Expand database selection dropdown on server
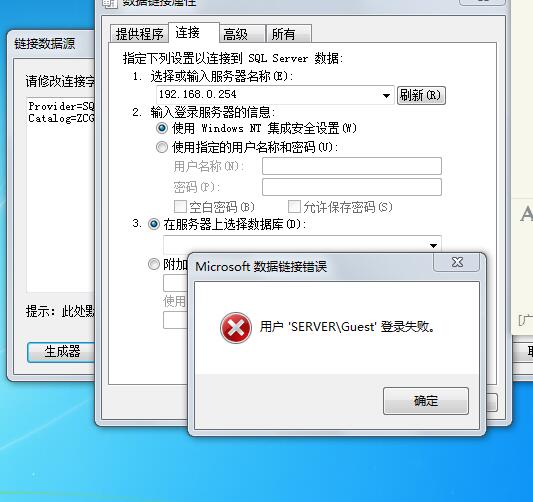Screen dimensions: 533x502 pos(433,245)
